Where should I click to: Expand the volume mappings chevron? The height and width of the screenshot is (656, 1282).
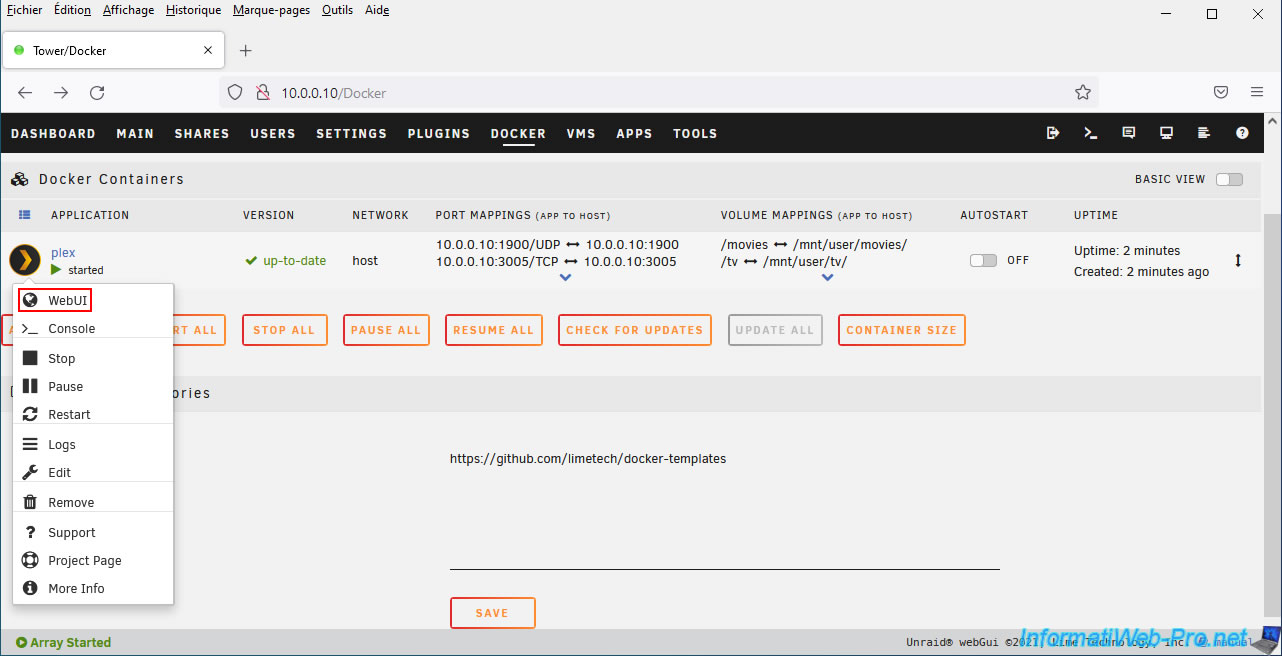coord(827,278)
